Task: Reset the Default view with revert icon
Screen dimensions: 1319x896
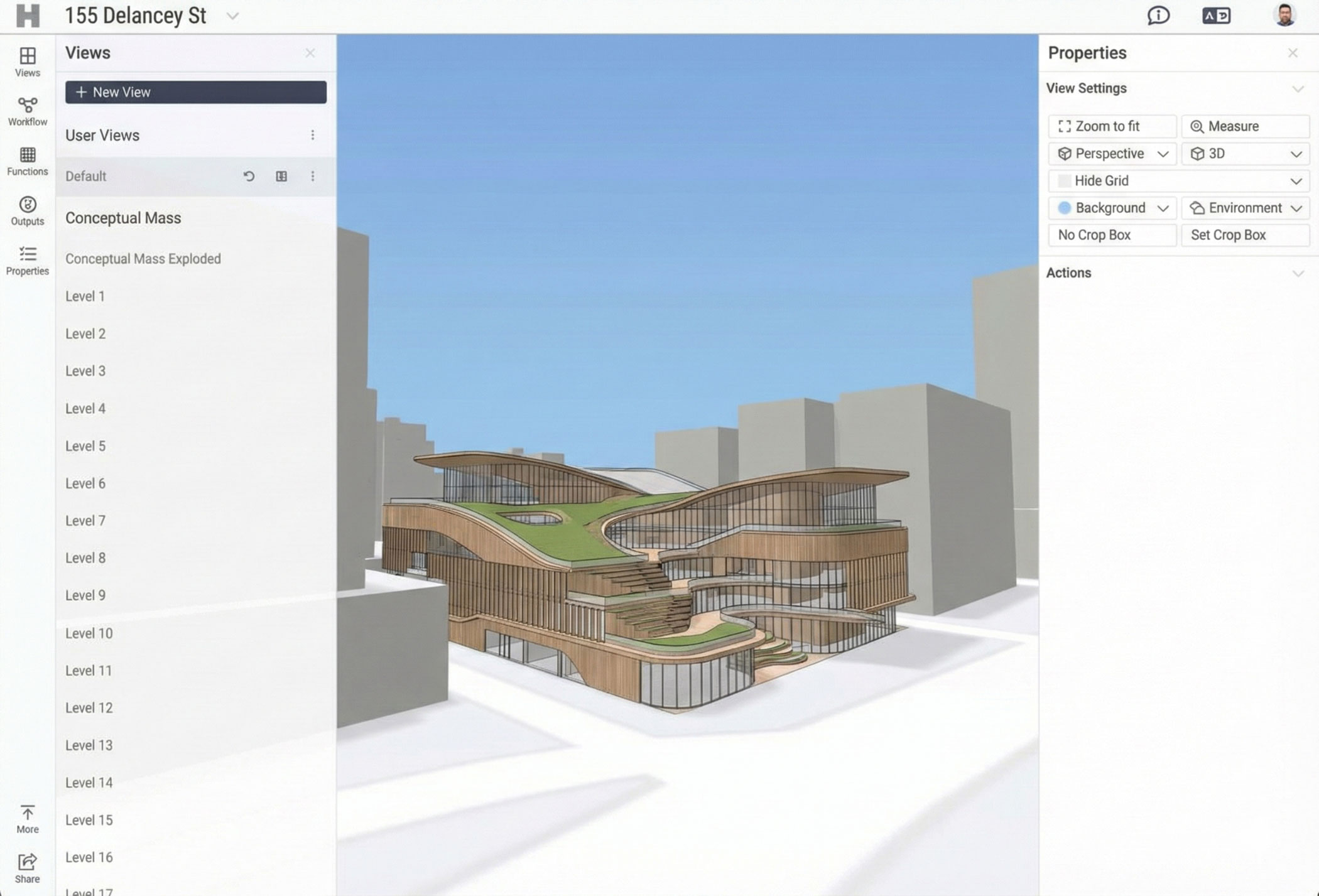Action: 249,176
